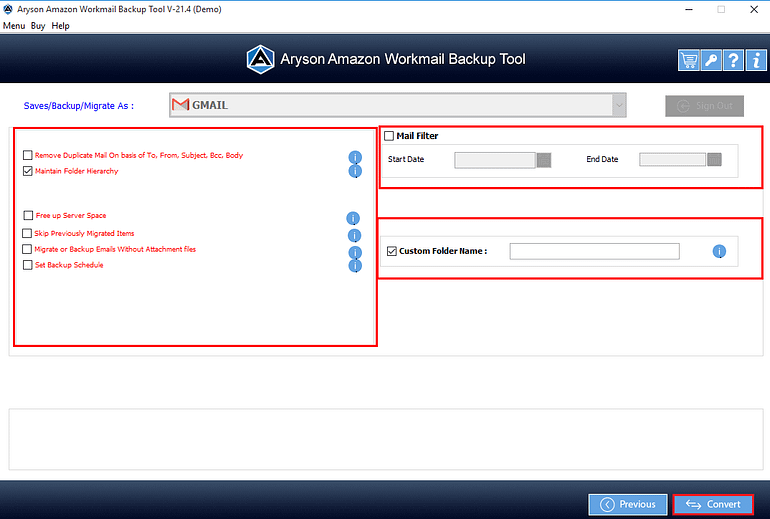Viewport: 770px width, 519px height.
Task: Enable the Mail Filter checkbox
Action: (x=389, y=136)
